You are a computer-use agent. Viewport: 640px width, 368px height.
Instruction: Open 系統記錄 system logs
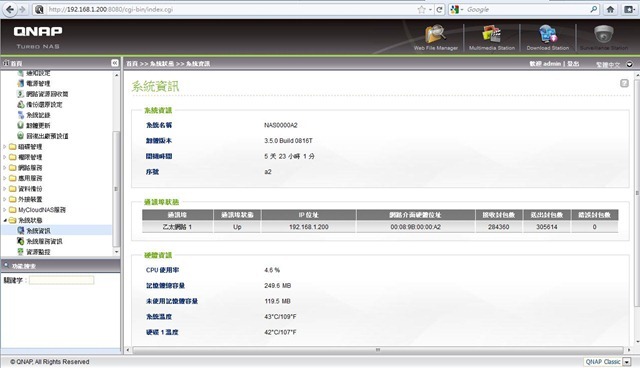click(33, 115)
